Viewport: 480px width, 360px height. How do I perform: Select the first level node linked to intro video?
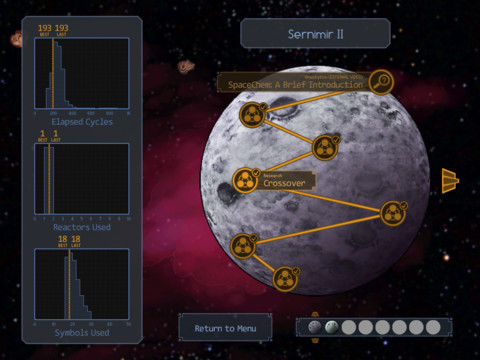253,115
